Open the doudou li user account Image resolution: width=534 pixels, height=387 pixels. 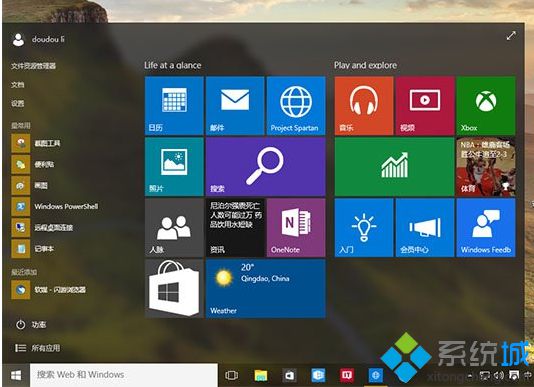[x=38, y=40]
